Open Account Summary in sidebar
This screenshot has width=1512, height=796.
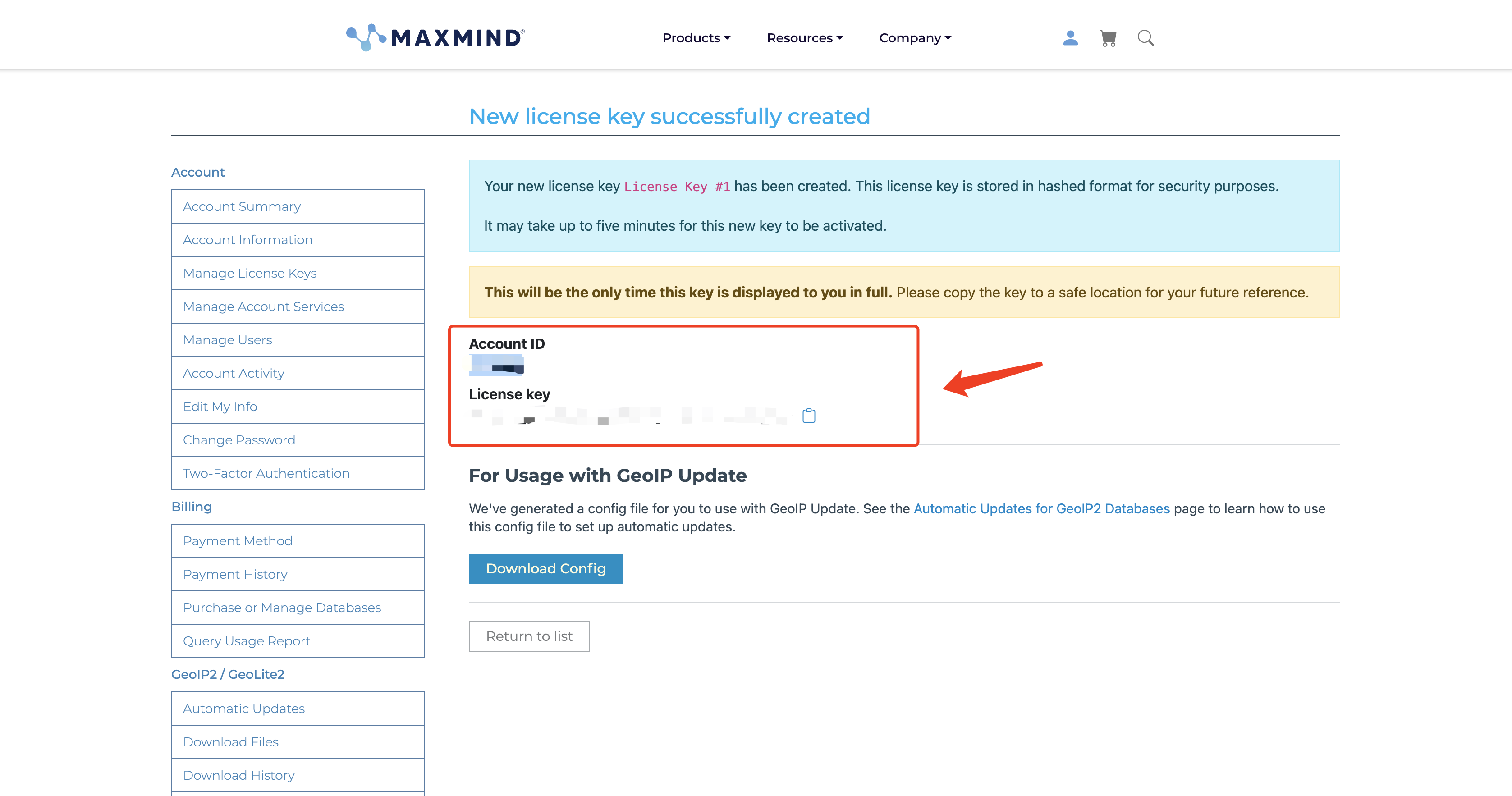[x=298, y=206]
